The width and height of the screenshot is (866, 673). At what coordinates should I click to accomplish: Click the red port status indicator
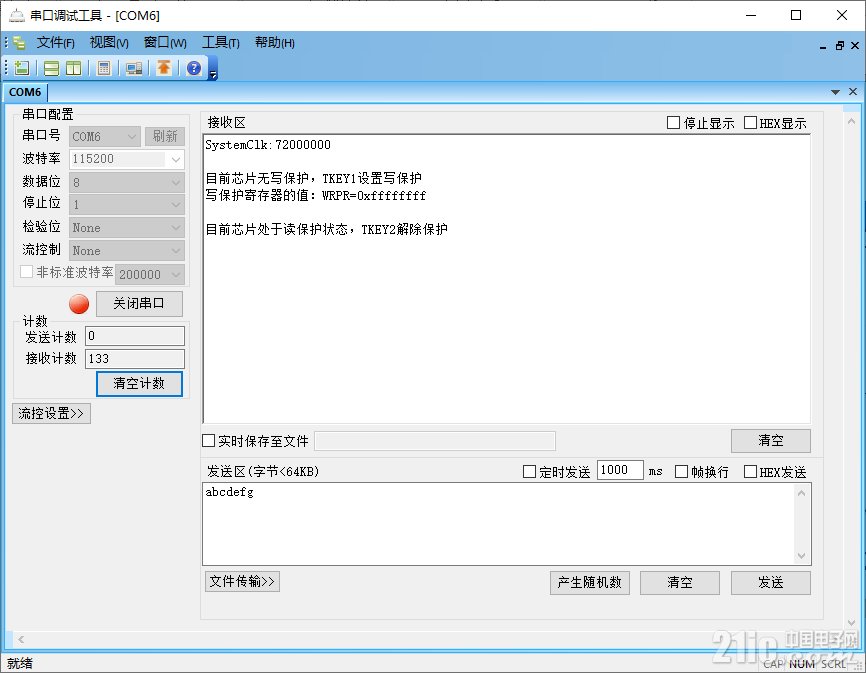(79, 304)
